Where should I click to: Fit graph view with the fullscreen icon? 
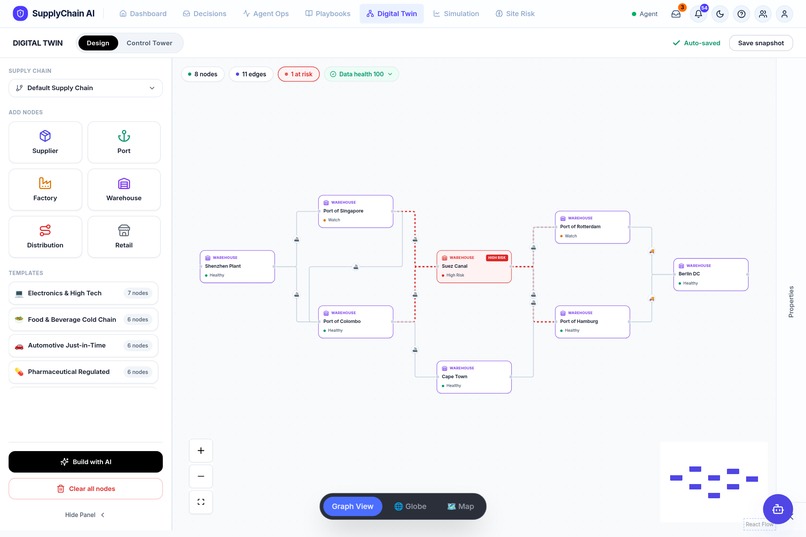(x=201, y=502)
